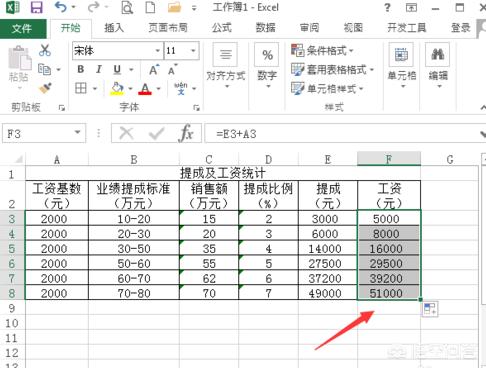This screenshot has height=368, width=486.
Task: Click the Undo arrow icon
Action: coord(61,7)
